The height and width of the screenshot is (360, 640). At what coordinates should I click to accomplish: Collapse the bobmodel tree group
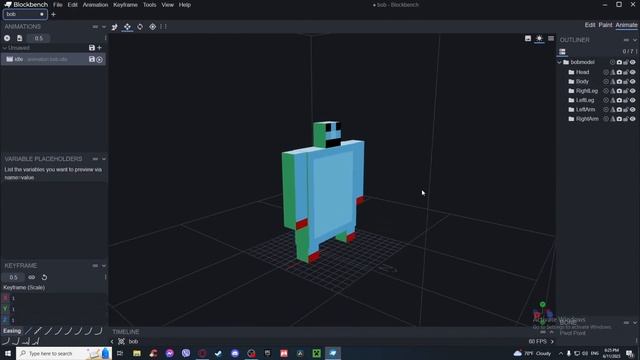tap(560, 62)
